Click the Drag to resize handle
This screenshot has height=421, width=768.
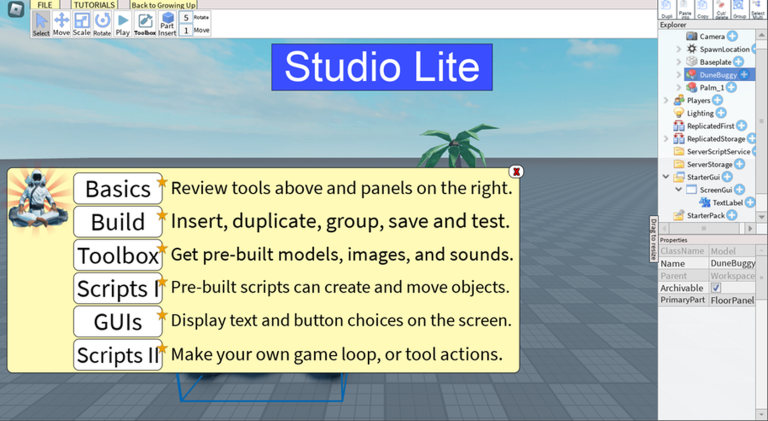(653, 238)
